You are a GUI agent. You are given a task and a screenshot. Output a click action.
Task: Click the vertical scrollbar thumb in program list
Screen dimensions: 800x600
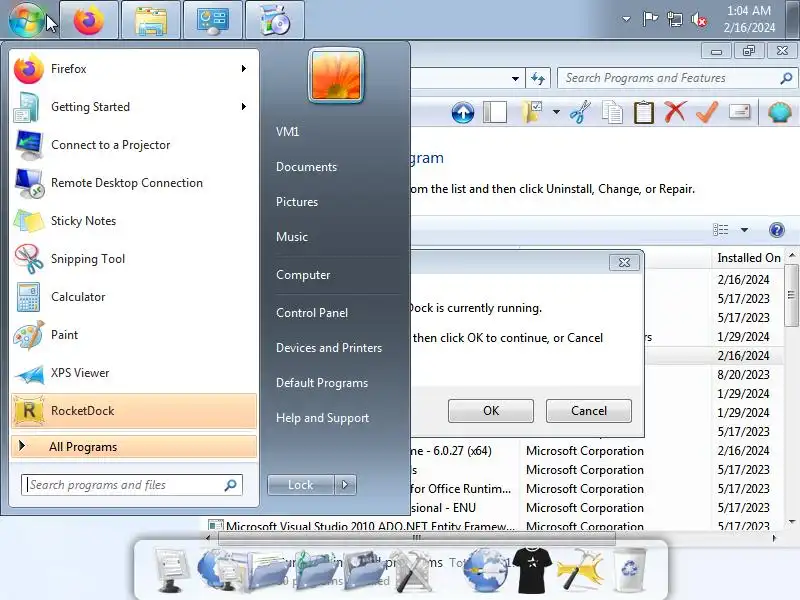click(x=791, y=295)
